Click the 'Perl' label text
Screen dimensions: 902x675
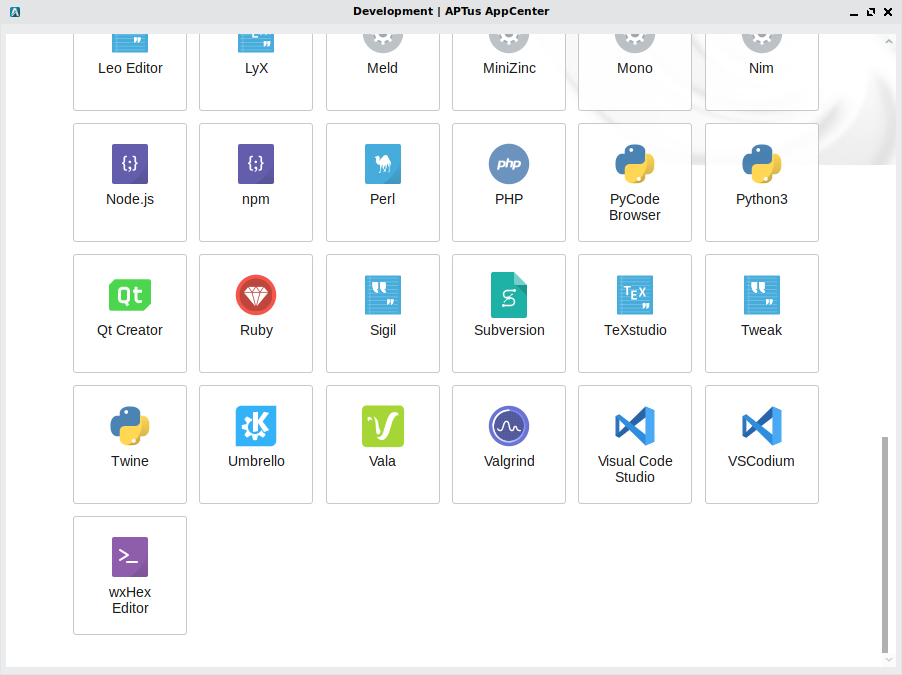[383, 199]
